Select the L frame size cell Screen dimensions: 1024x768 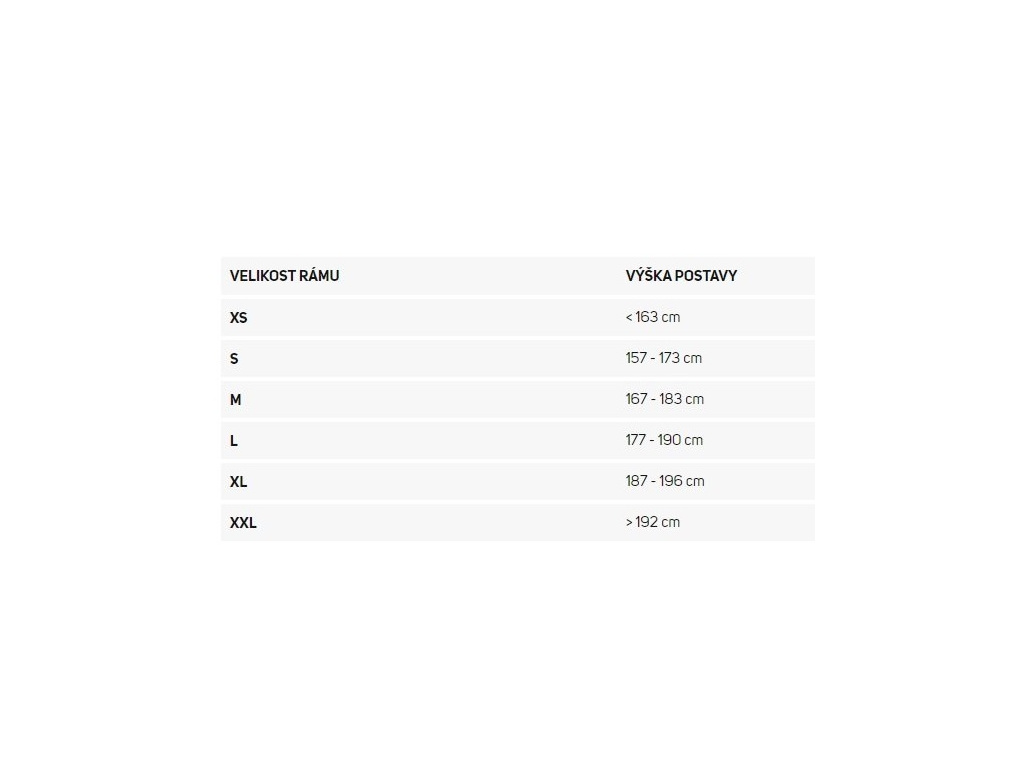tap(234, 441)
